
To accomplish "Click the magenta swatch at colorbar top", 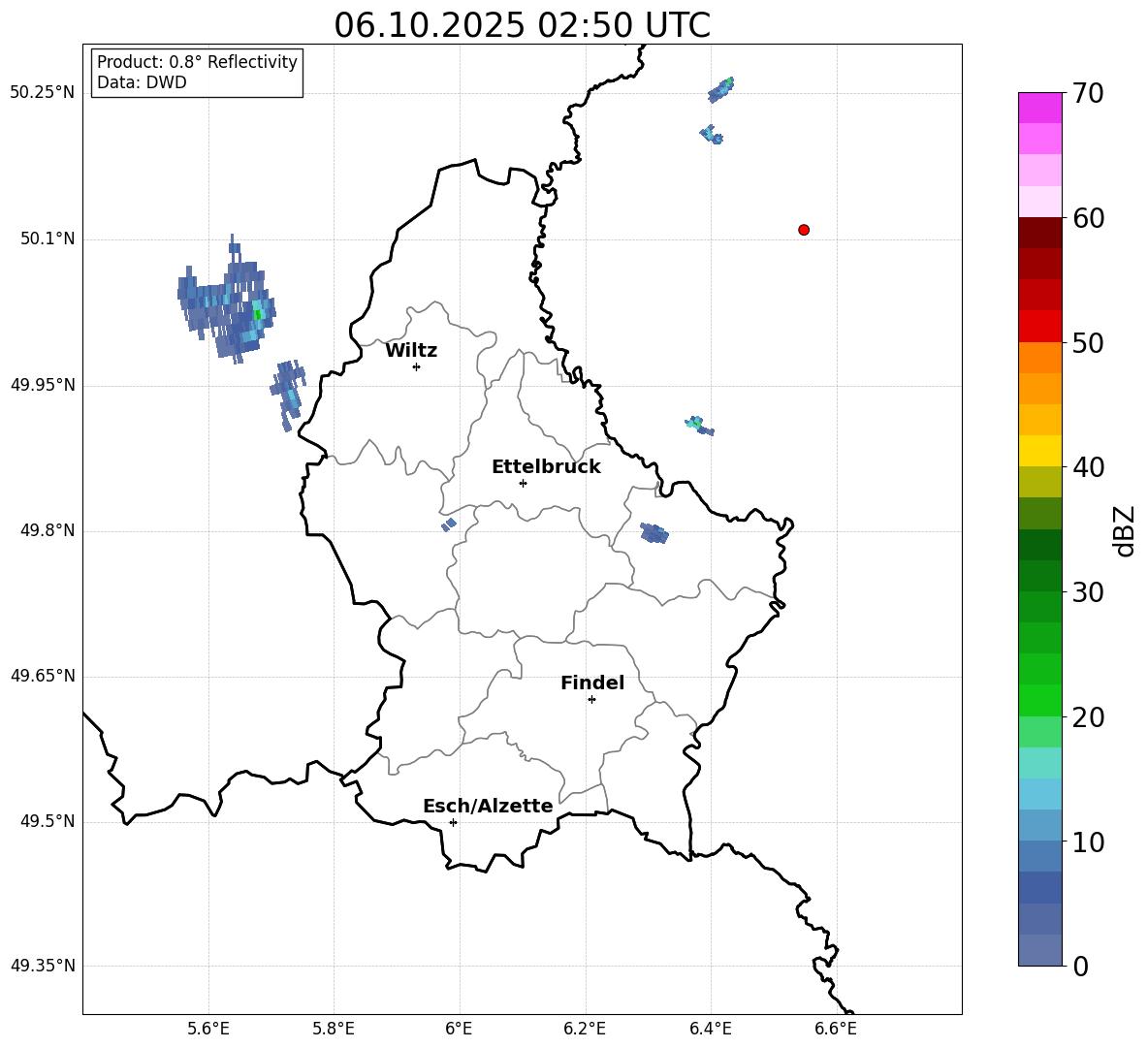I will (1039, 108).
